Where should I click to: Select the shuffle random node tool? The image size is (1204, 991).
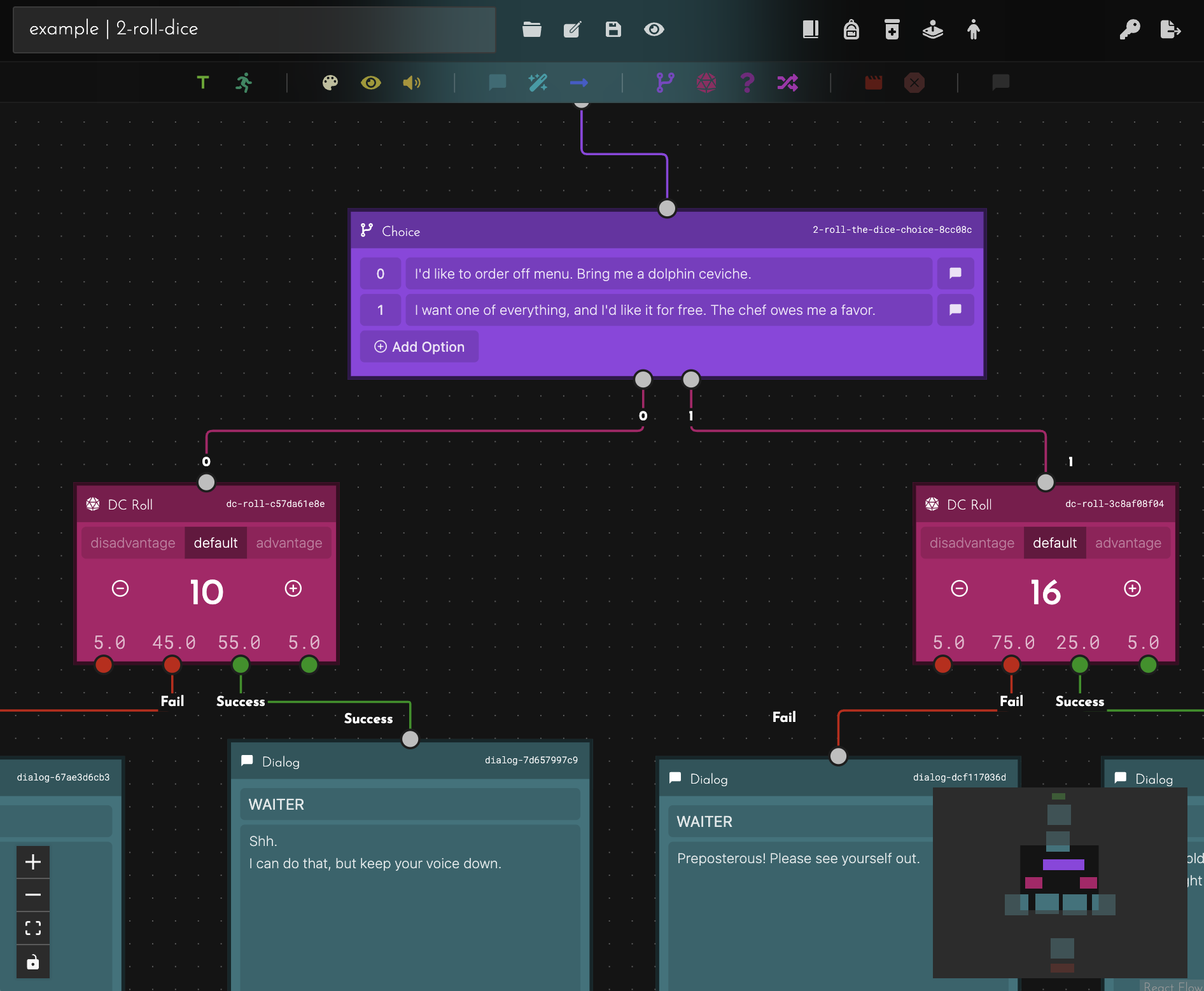point(787,83)
